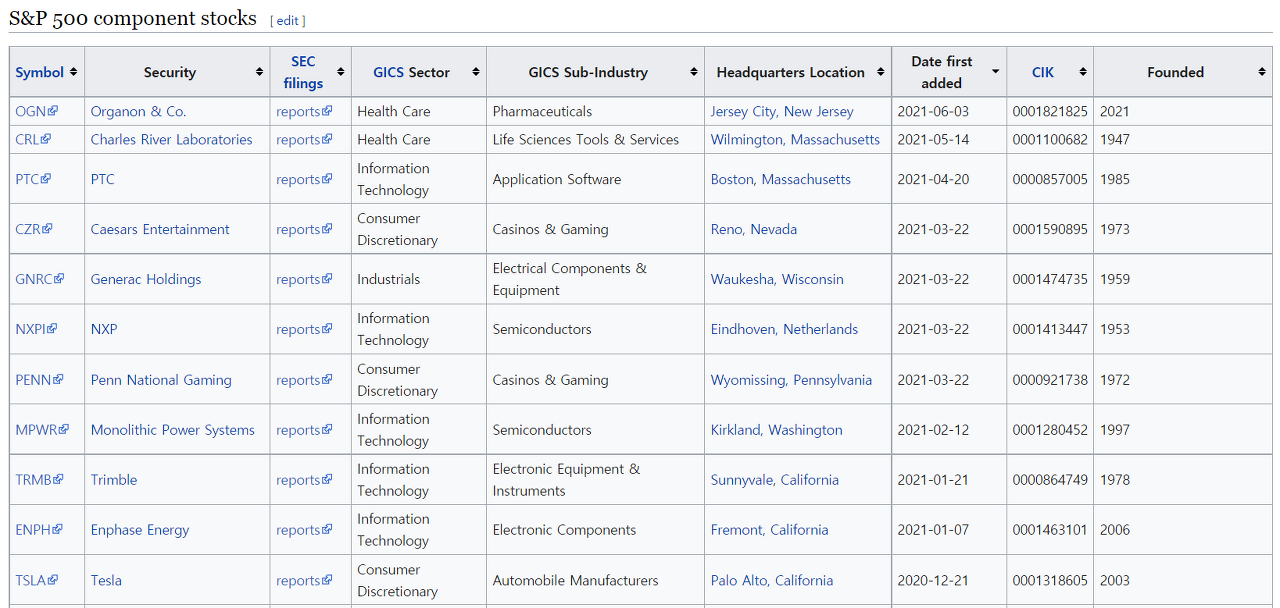This screenshot has height=608, width=1280.
Task: Open the GNRC ticker symbol link
Action: point(39,279)
